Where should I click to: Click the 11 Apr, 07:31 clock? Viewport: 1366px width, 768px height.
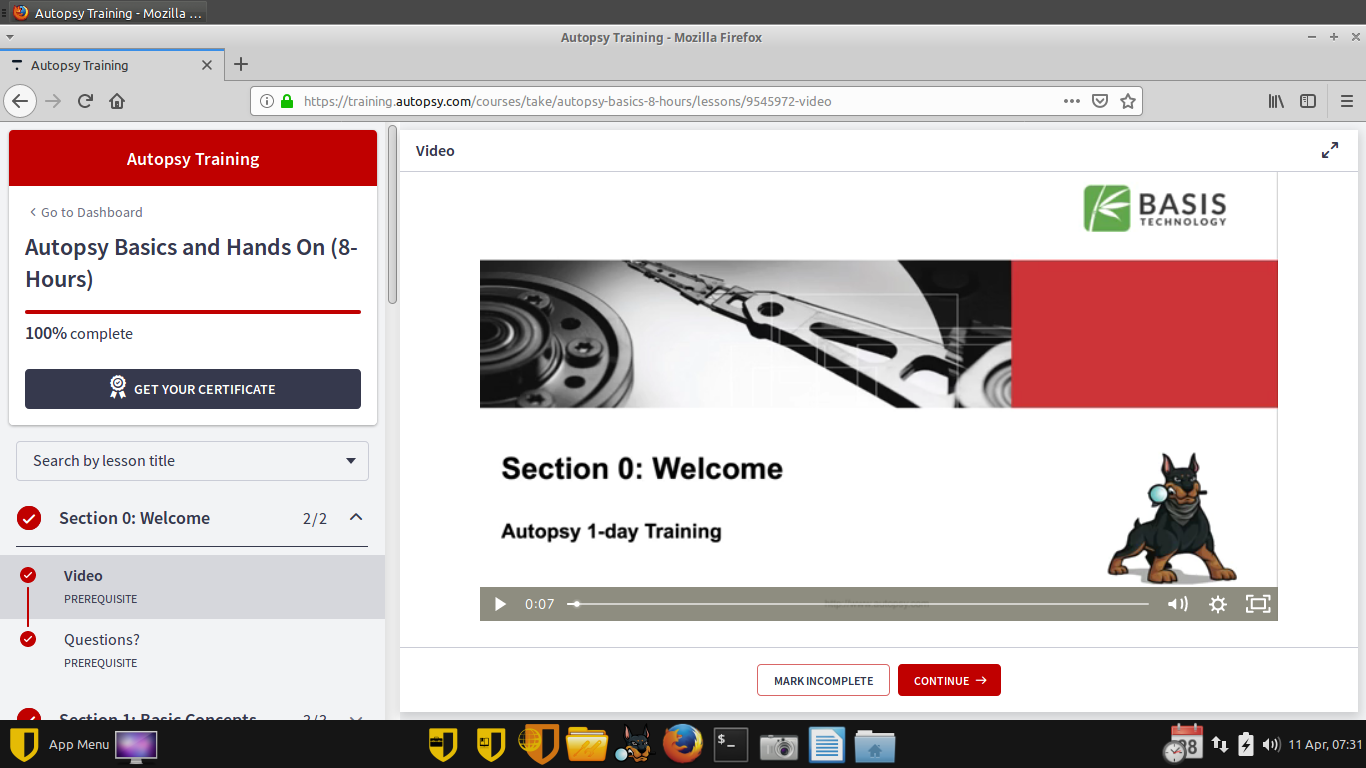coord(1325,745)
